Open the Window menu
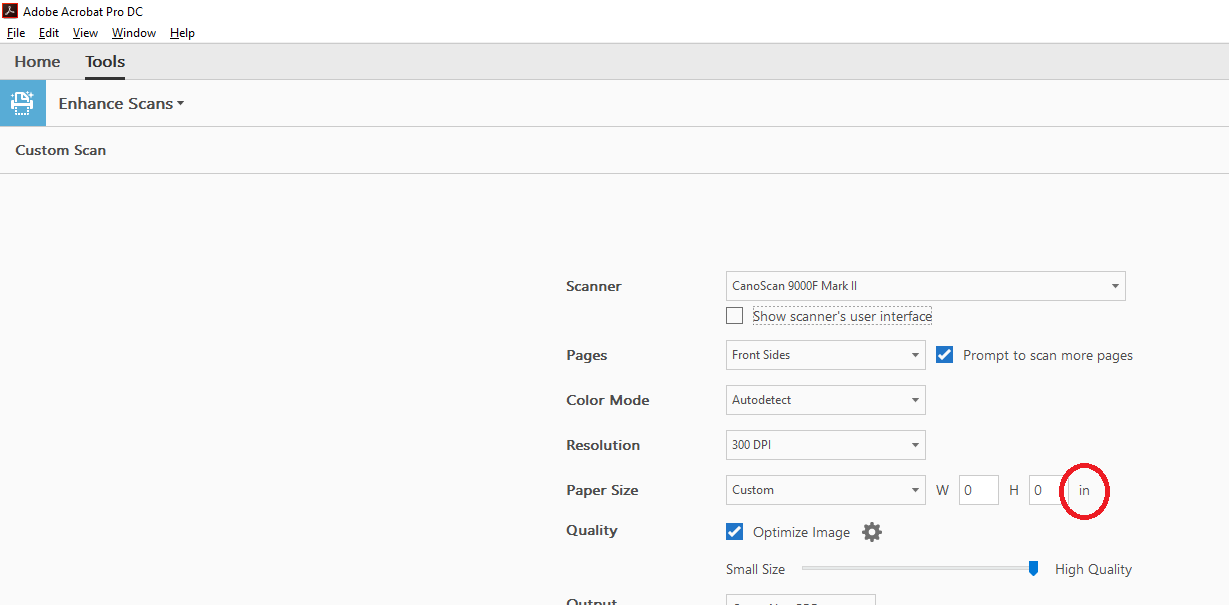The image size is (1229, 605). tap(133, 32)
